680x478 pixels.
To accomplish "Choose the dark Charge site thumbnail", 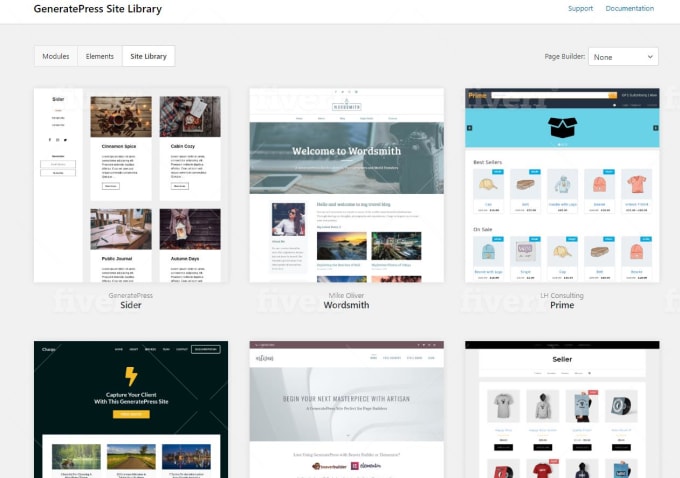I will point(131,409).
